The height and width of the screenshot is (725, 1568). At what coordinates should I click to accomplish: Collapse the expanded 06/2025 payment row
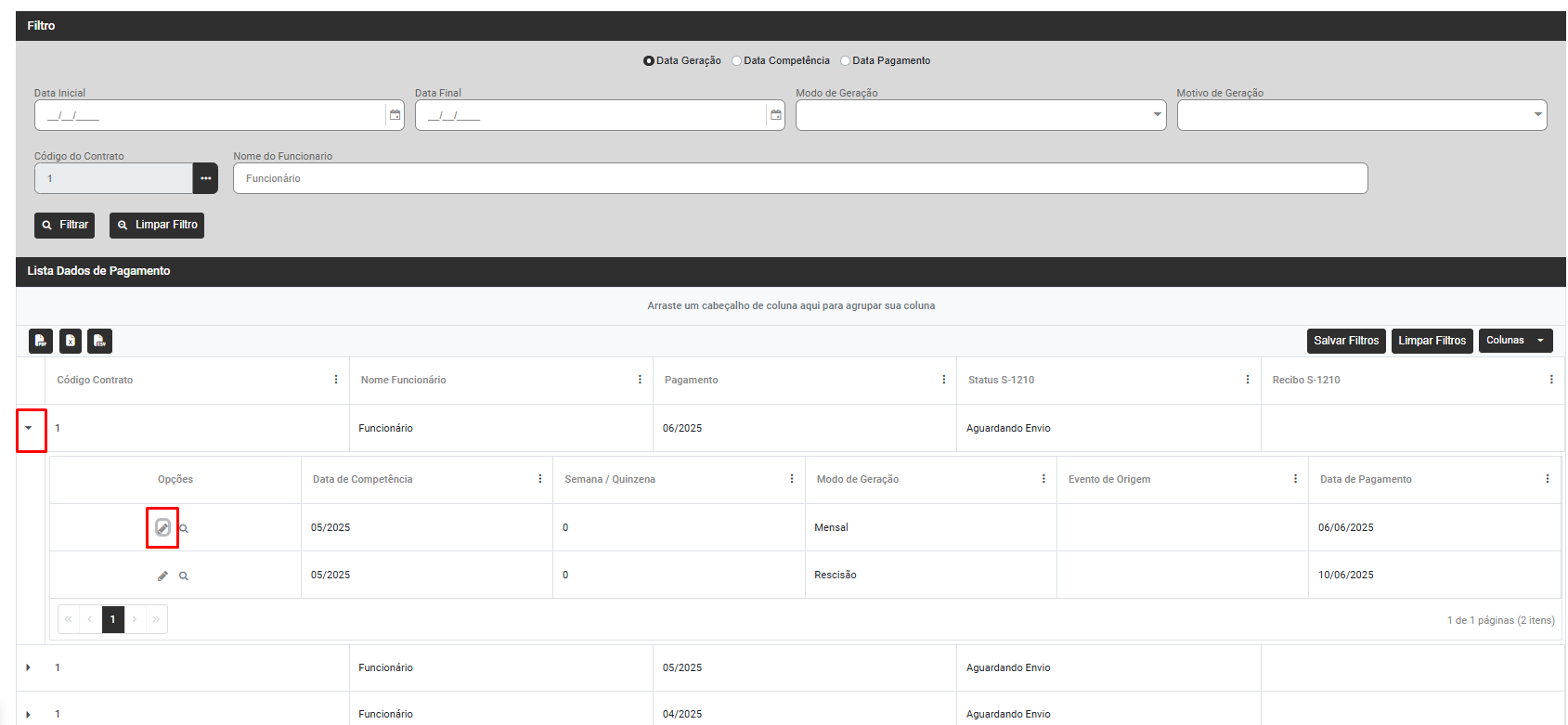click(x=29, y=428)
